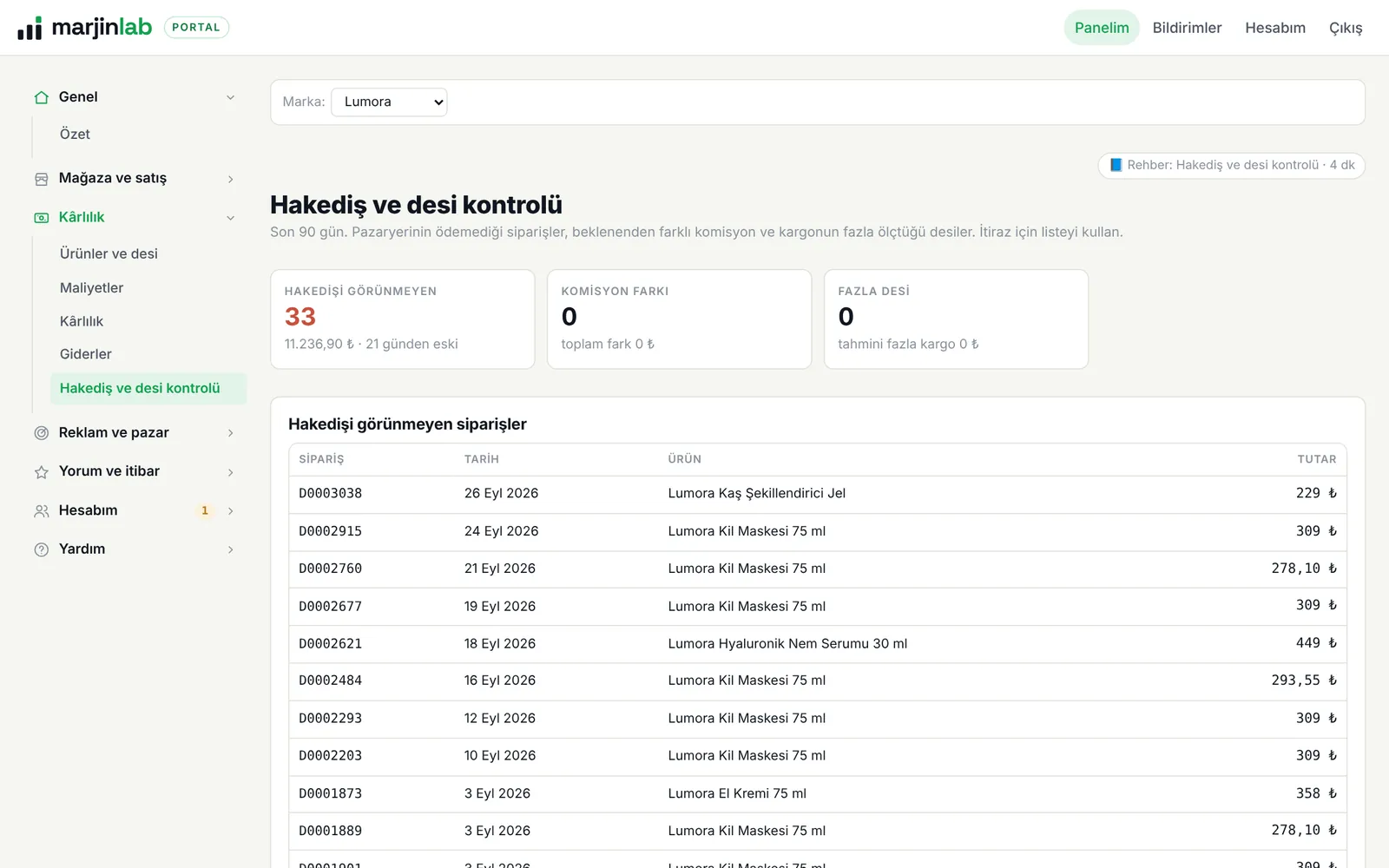
Task: Open the Marka dropdown showing Lumora
Action: coord(389,102)
